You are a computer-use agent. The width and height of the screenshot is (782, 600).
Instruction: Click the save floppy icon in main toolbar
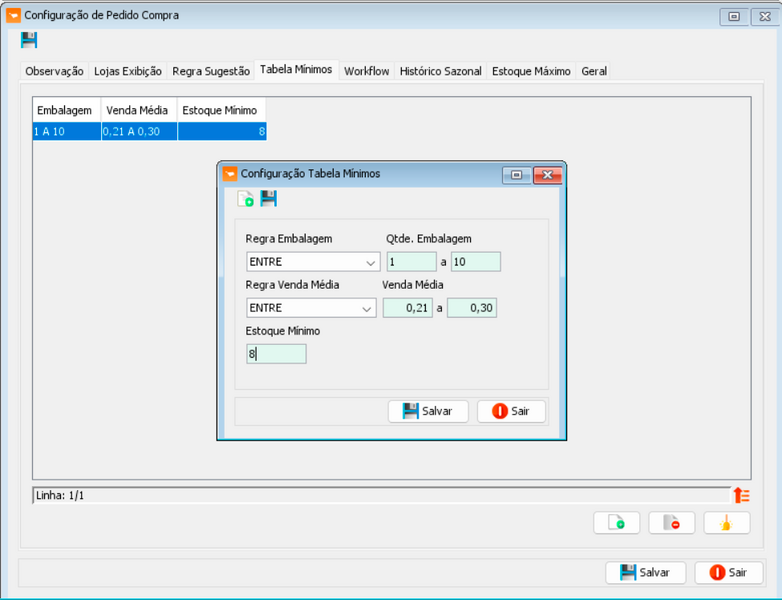point(29,40)
